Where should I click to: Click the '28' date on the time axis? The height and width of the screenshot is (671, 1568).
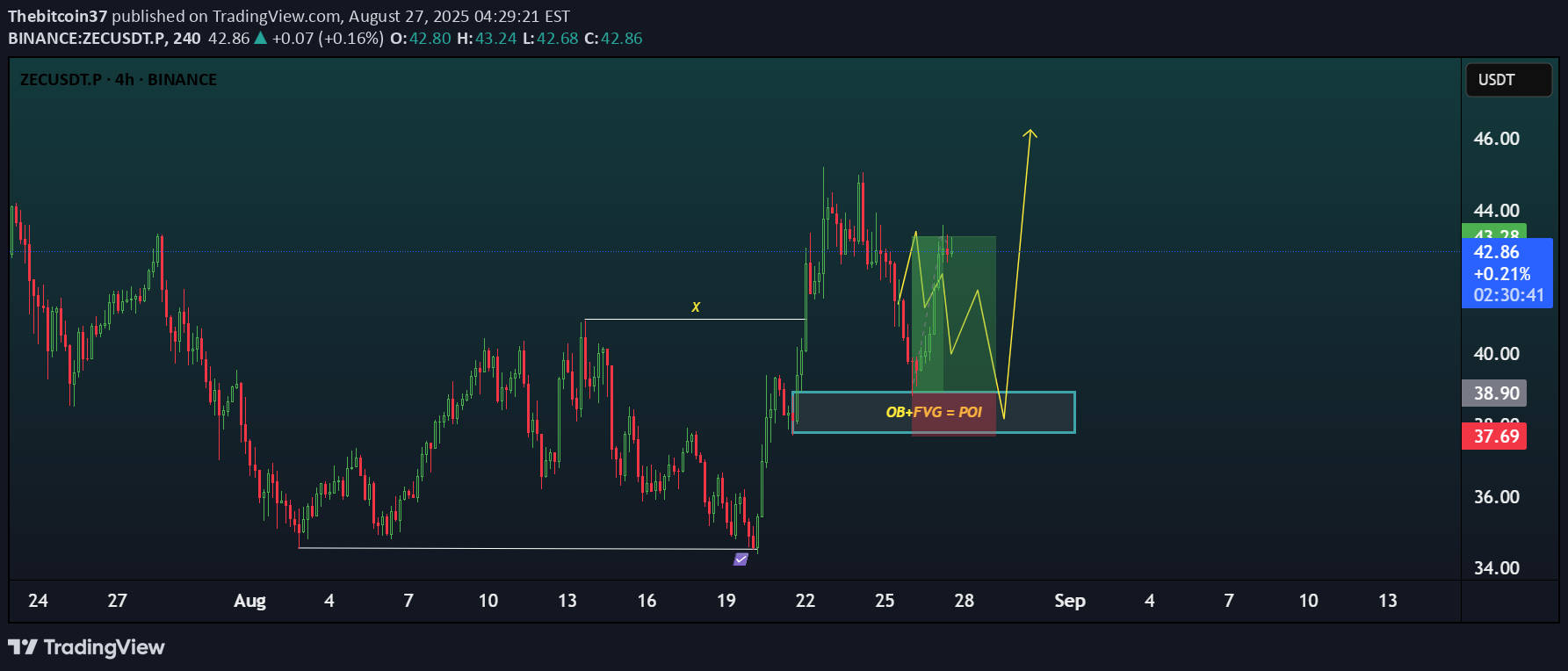pyautogui.click(x=965, y=601)
